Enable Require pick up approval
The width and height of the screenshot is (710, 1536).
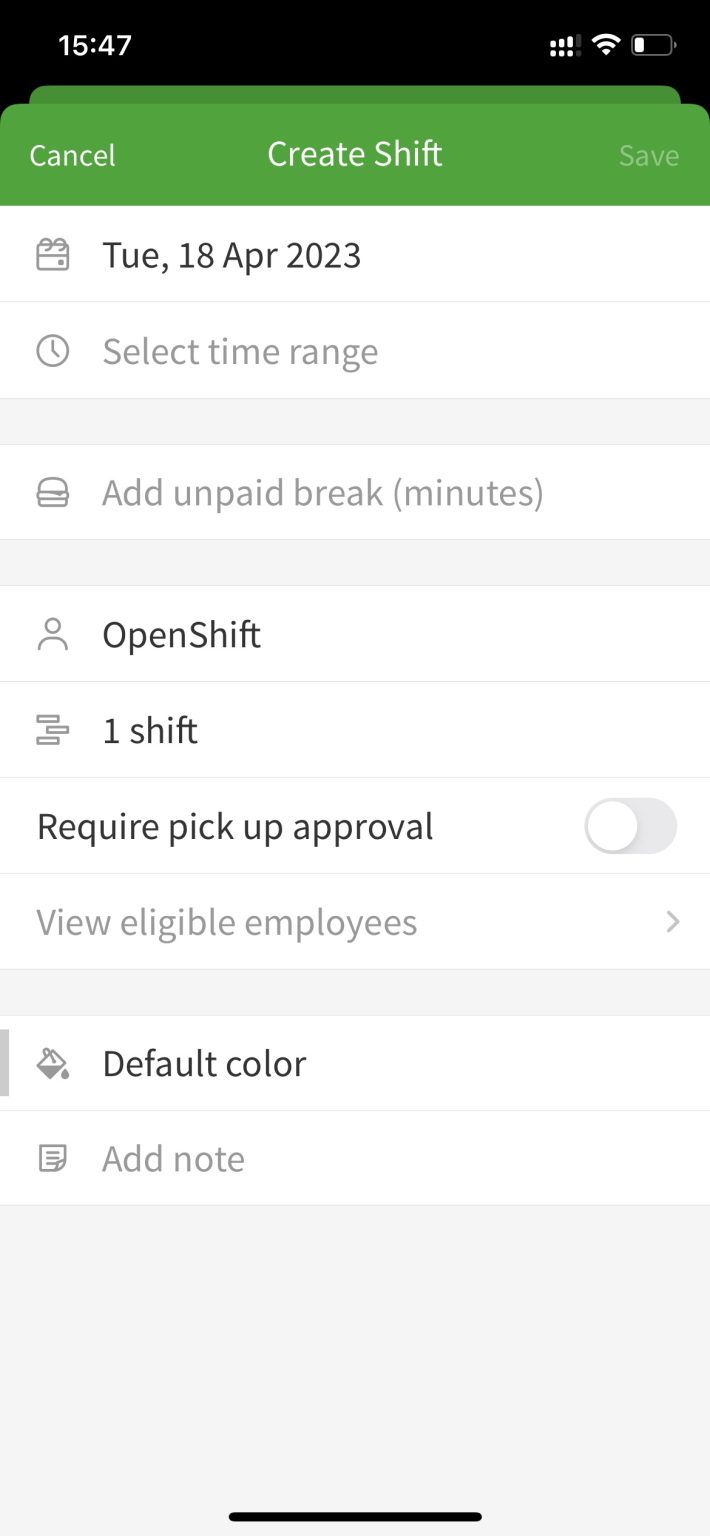pos(630,826)
